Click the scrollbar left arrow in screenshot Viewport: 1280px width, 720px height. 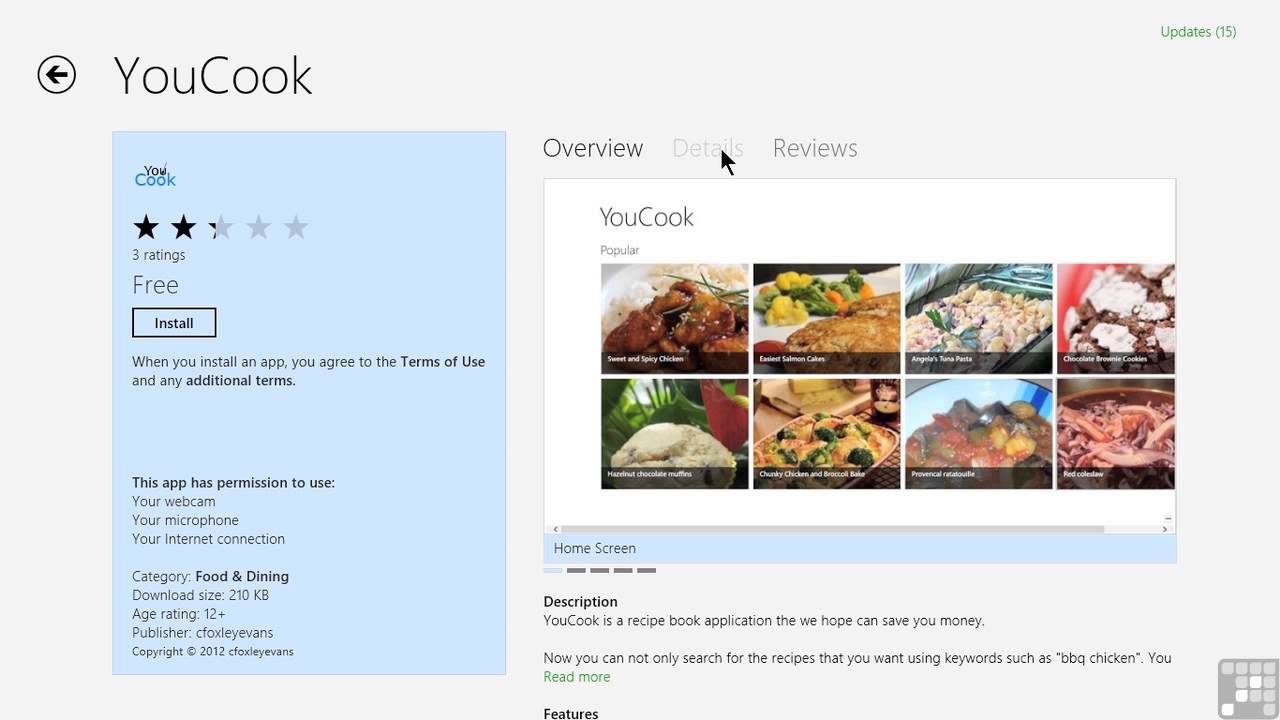(557, 529)
